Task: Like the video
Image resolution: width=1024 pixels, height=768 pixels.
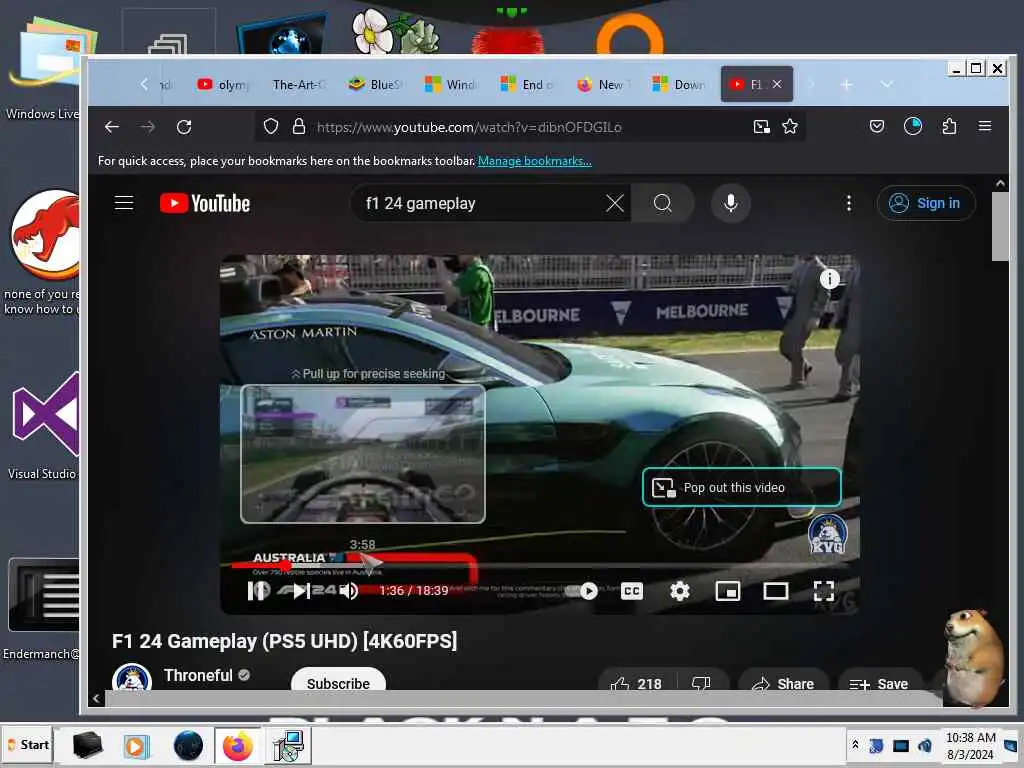Action: (x=636, y=683)
